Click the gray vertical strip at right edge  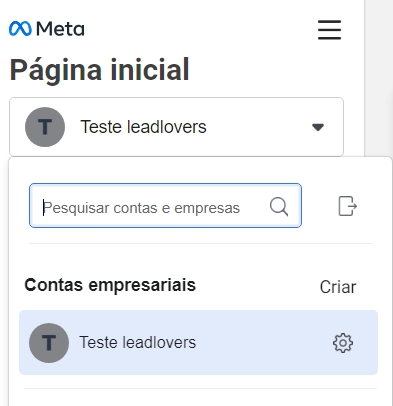click(x=379, y=78)
